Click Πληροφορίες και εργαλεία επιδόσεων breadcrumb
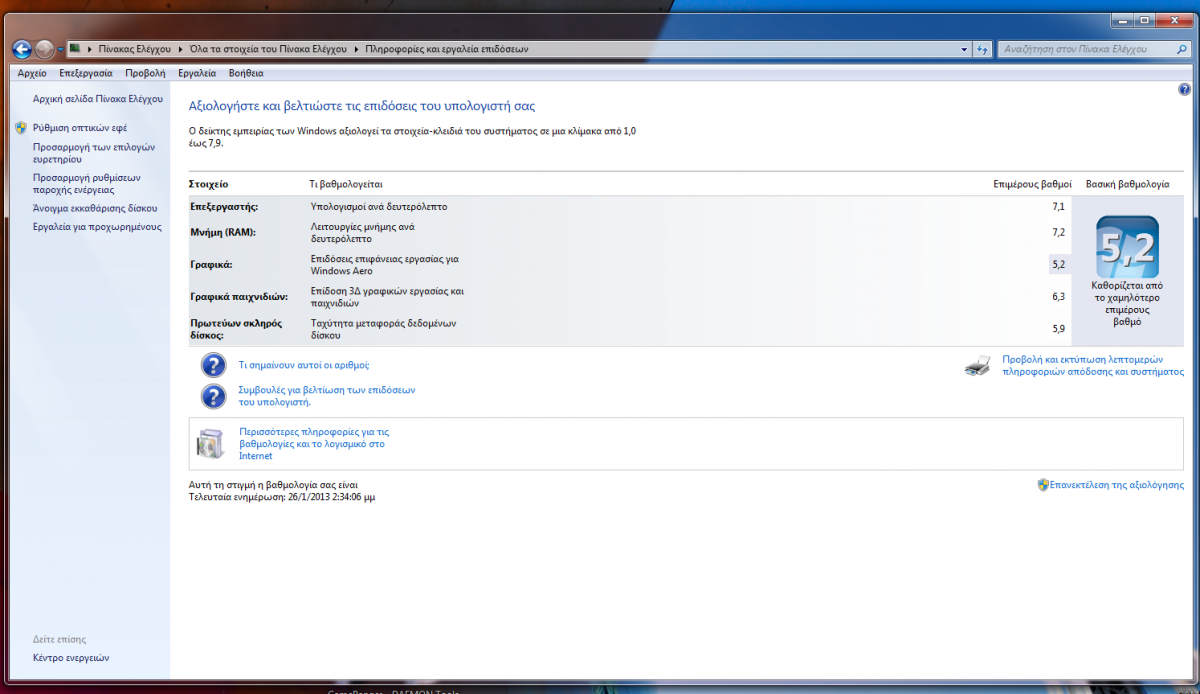 pos(446,49)
